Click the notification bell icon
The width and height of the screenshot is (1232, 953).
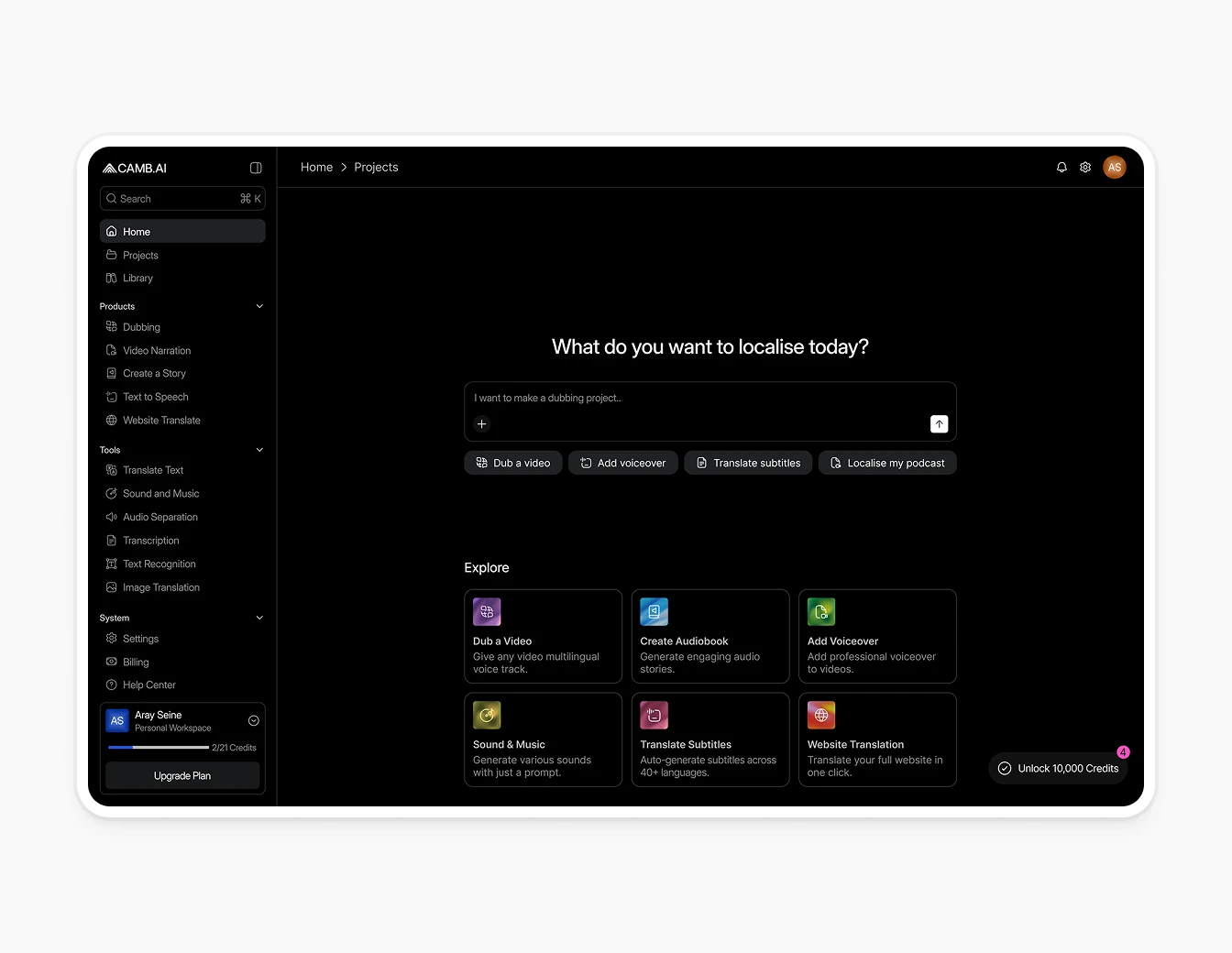pyautogui.click(x=1061, y=167)
